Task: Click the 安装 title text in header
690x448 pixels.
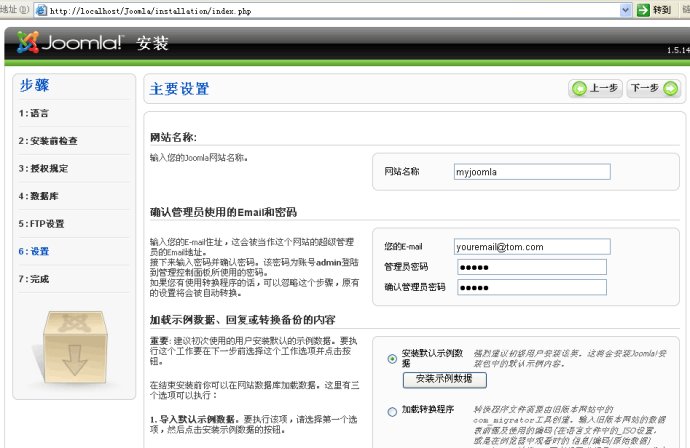Action: pyautogui.click(x=152, y=43)
